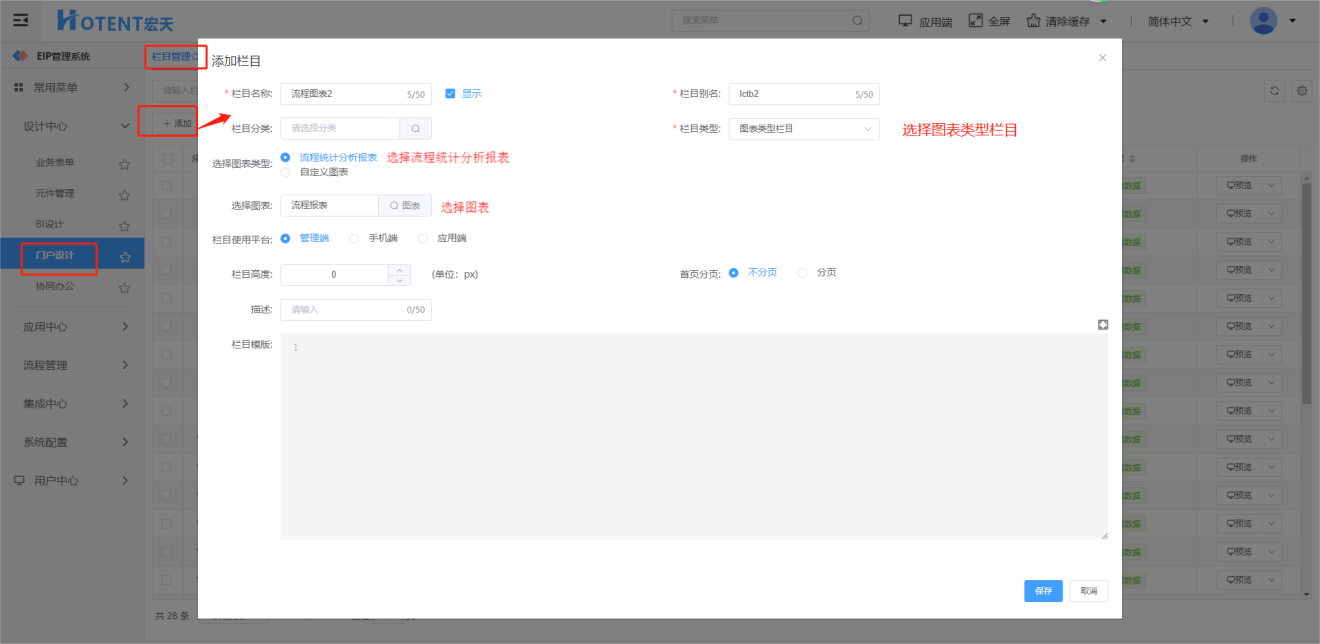
Task: Toggle the 显示 checkbox
Action: tap(450, 93)
